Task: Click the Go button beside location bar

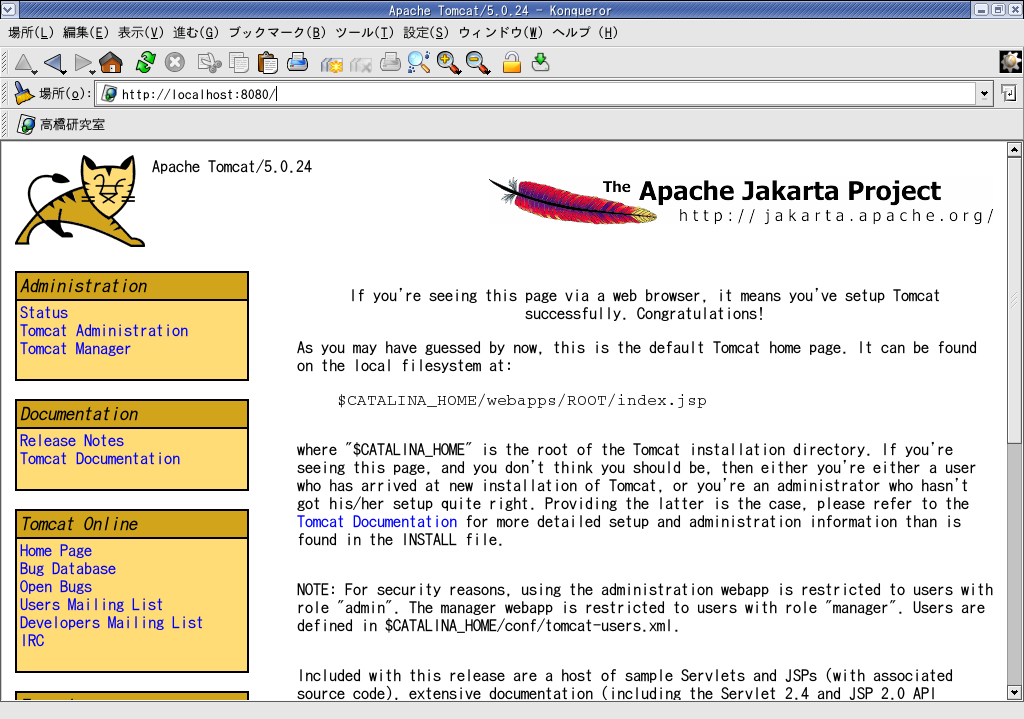Action: [x=1009, y=93]
